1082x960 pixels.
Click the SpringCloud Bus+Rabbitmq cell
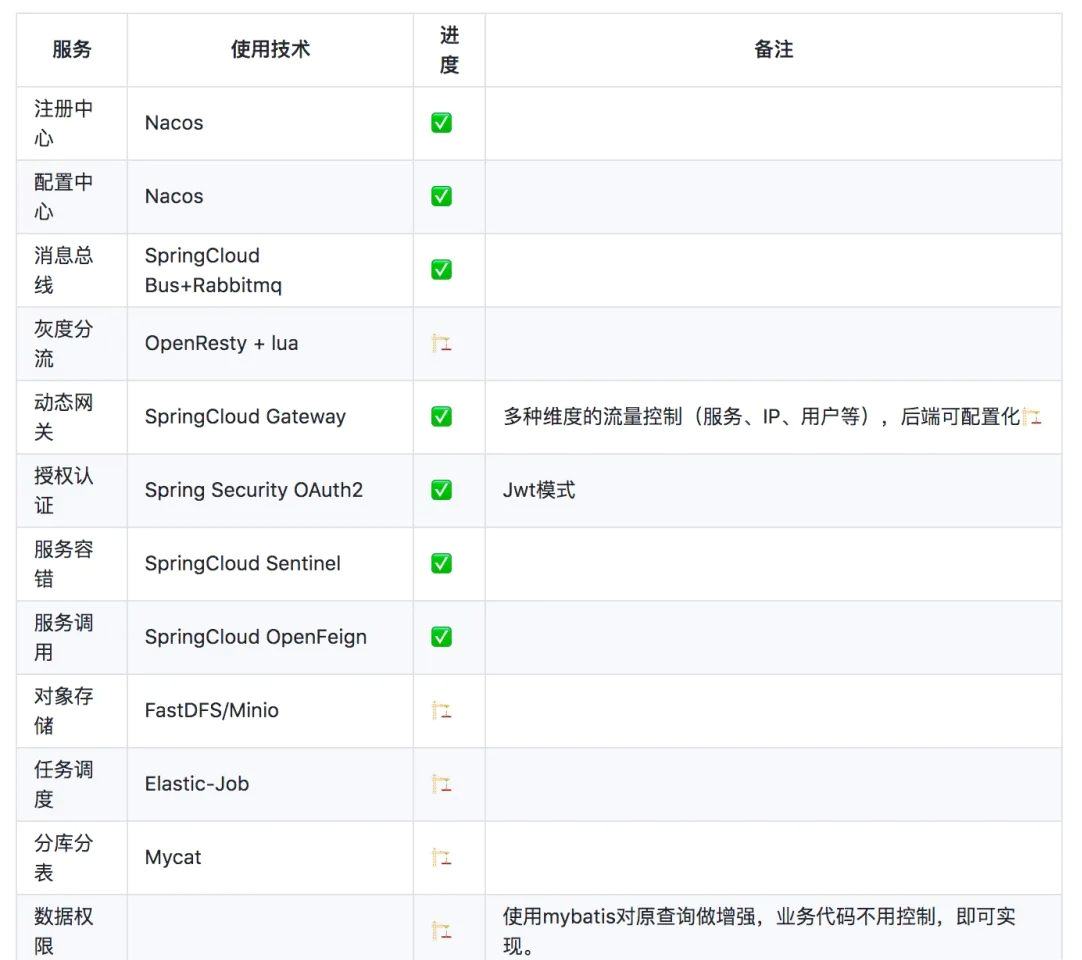pos(270,270)
